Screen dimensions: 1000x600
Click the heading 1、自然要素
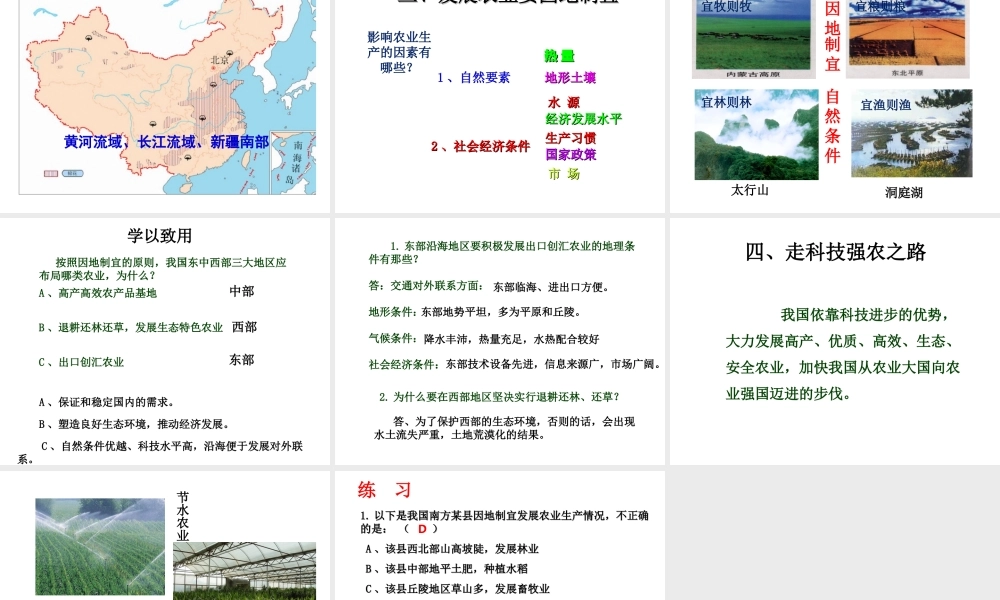coord(474,78)
